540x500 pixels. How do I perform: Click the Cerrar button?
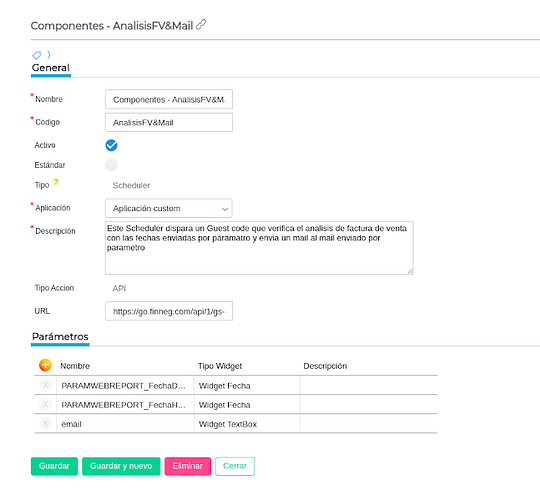235,466
